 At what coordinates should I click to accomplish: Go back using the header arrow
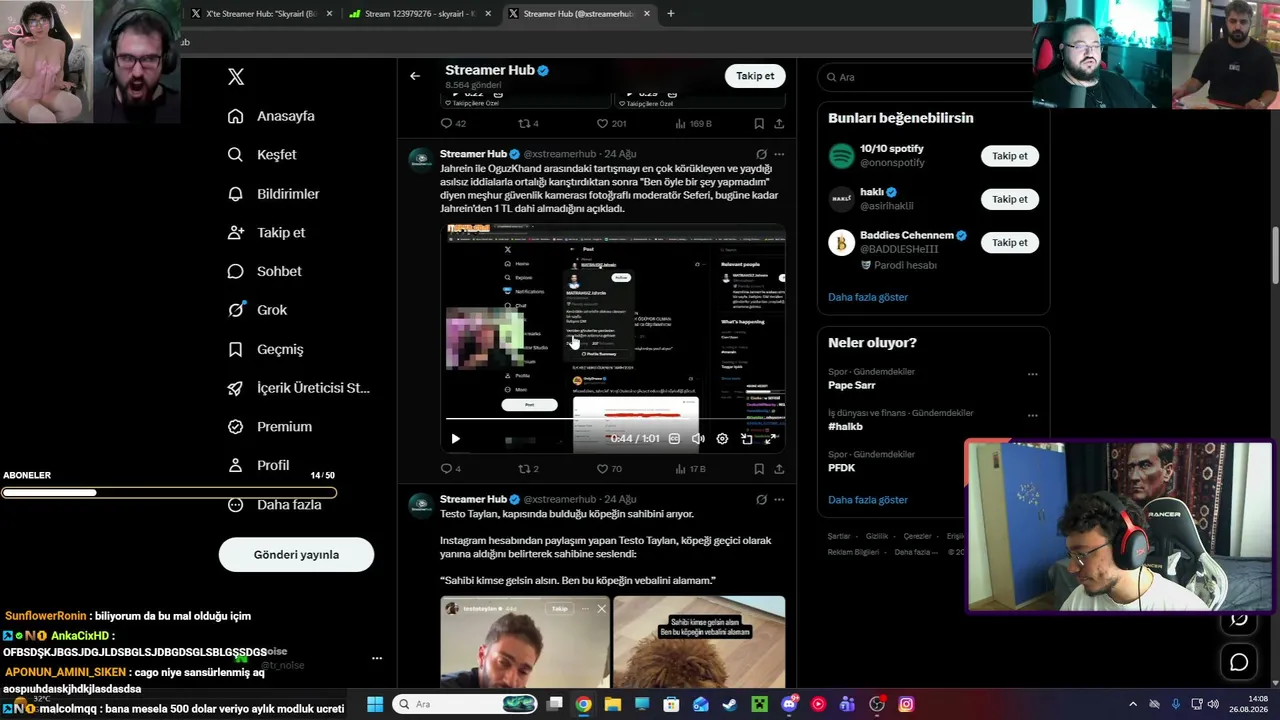click(415, 76)
